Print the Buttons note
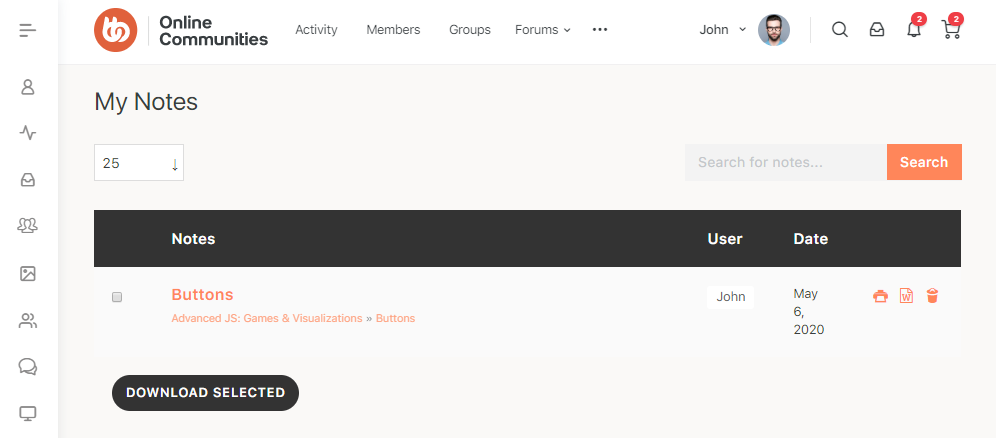996x438 pixels. click(880, 296)
